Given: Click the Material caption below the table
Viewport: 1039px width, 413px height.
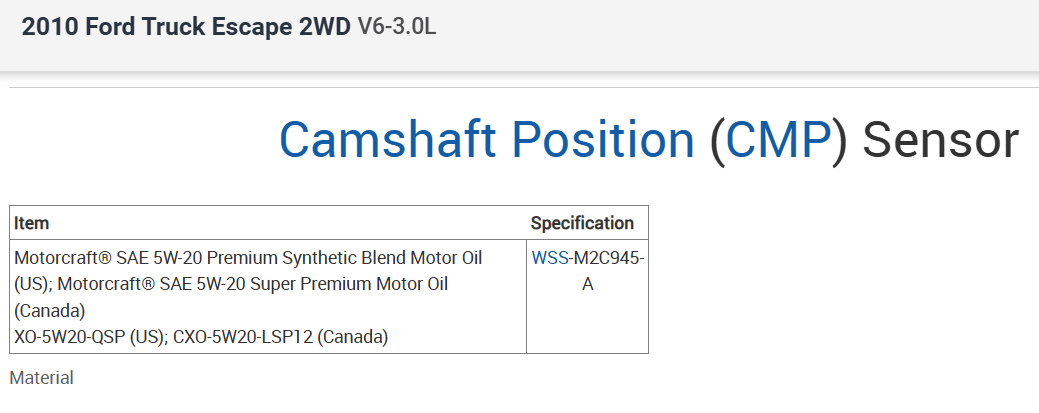Looking at the screenshot, I should [x=41, y=378].
